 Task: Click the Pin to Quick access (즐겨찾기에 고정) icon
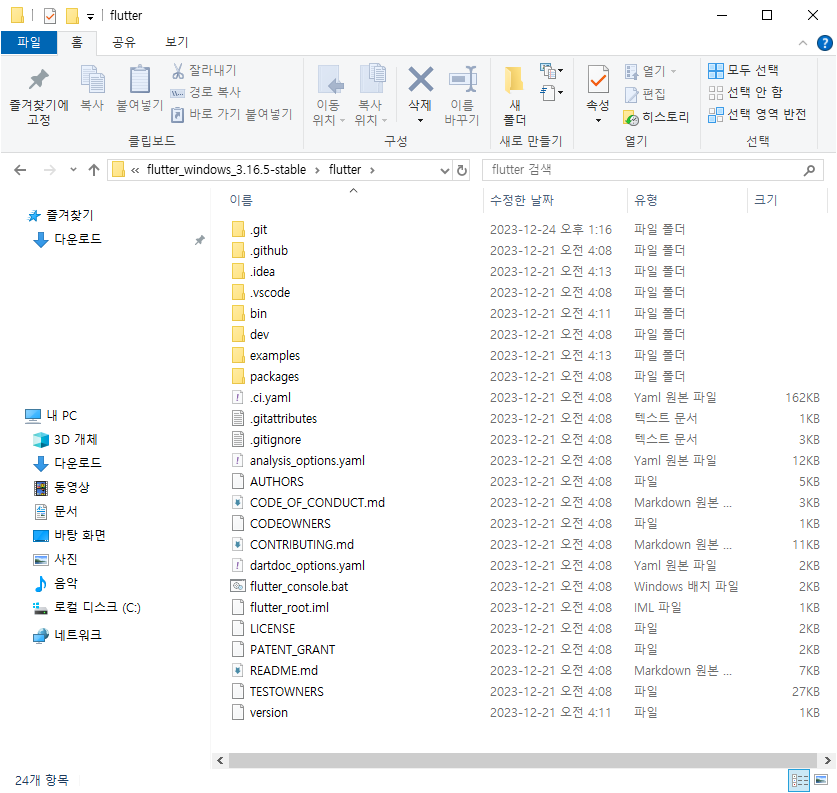pyautogui.click(x=38, y=80)
